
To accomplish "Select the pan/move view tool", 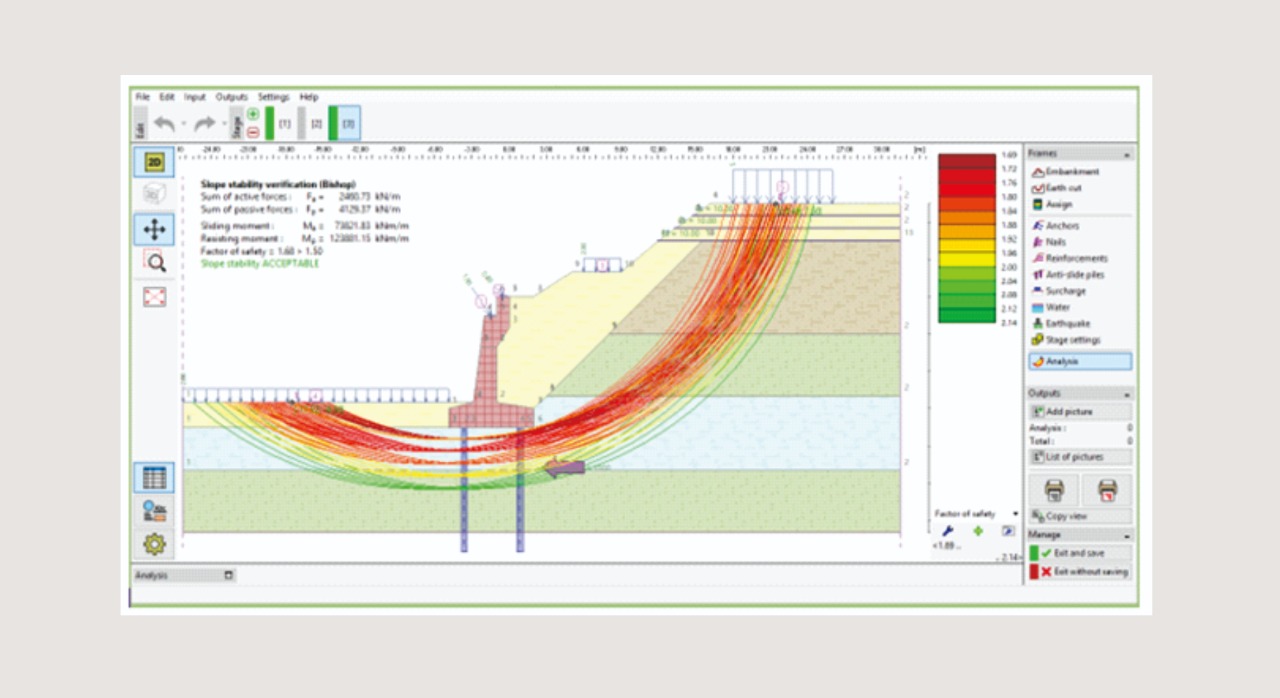I will 154,229.
